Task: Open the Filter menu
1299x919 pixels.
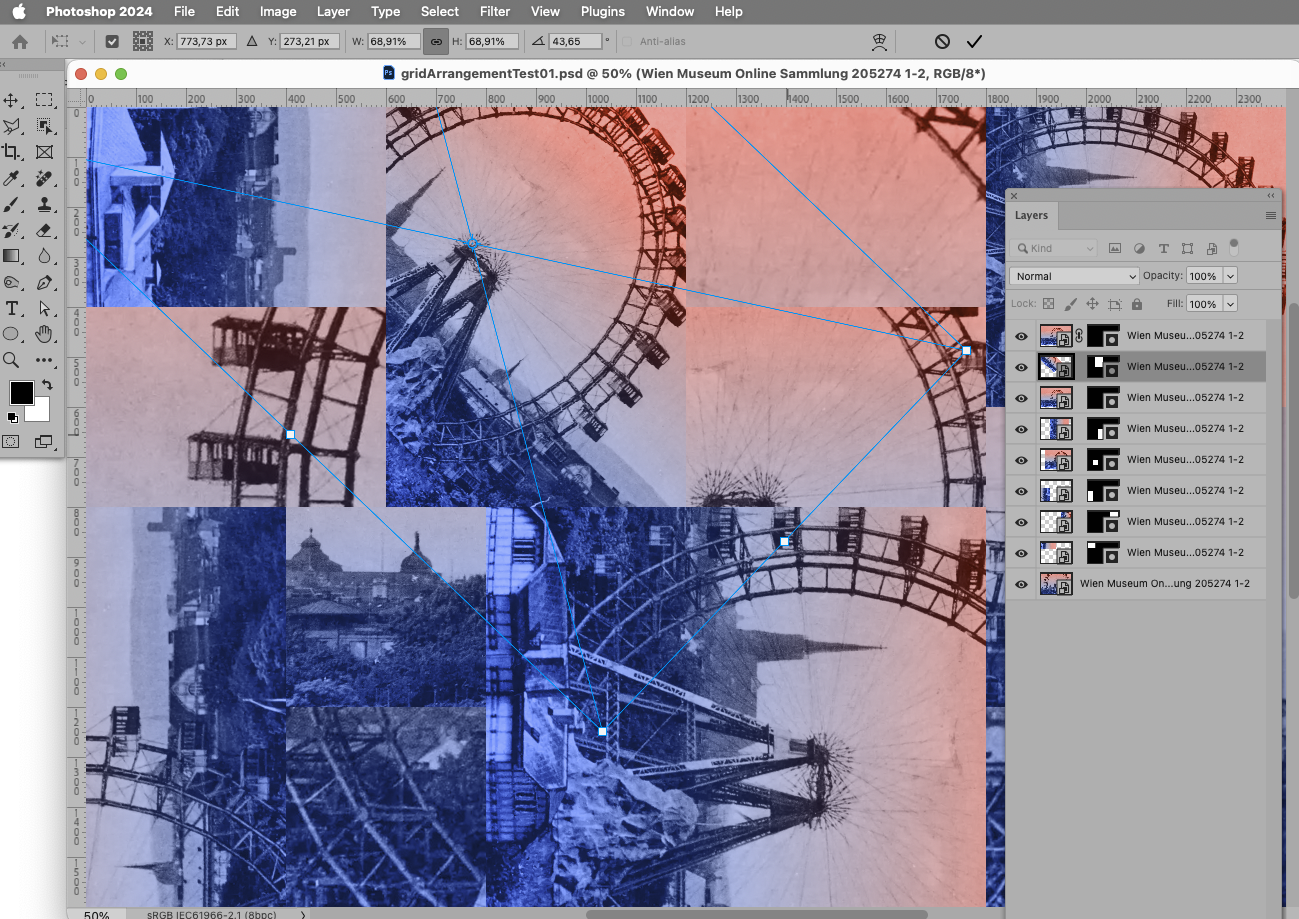Action: click(495, 11)
